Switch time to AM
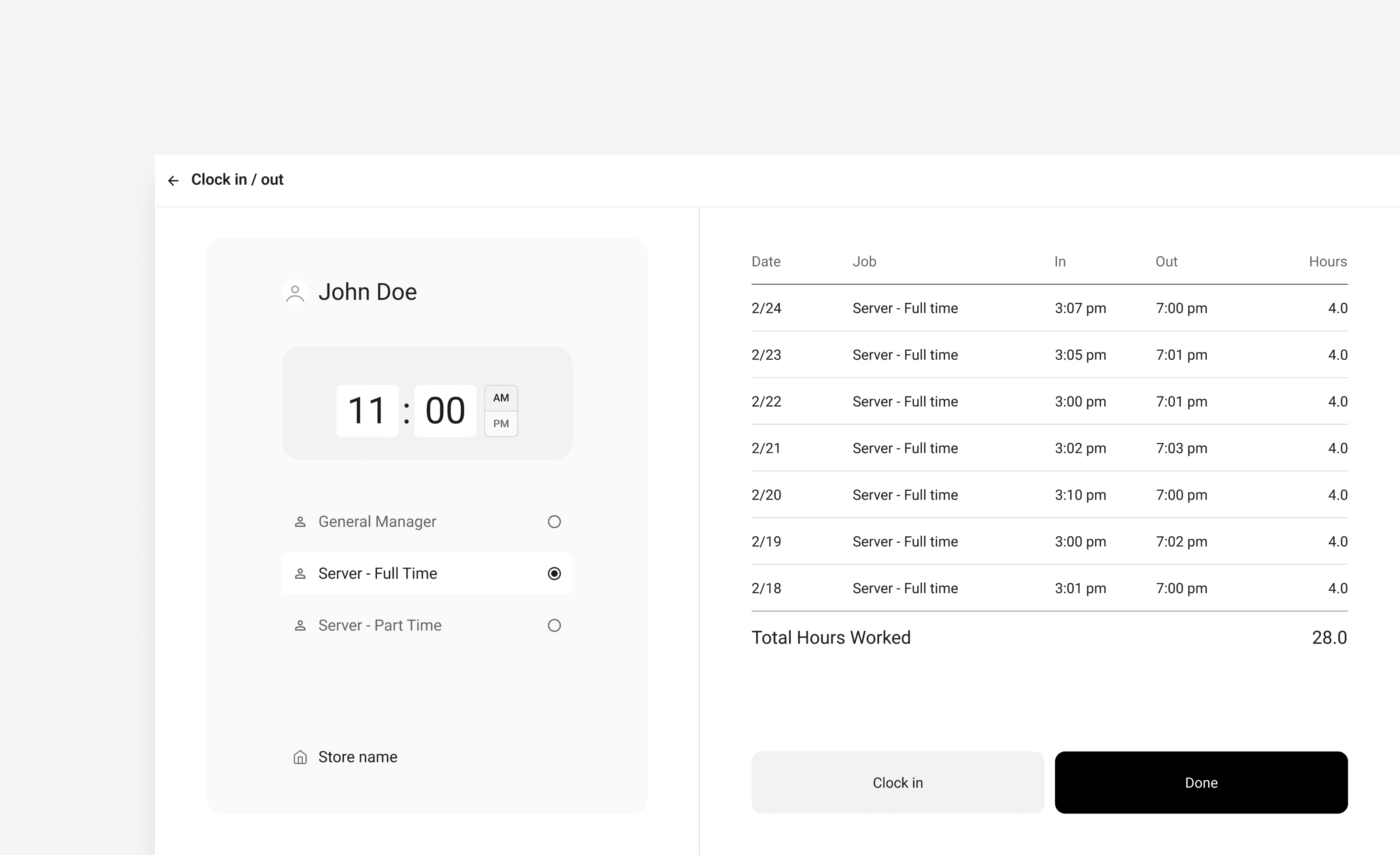 (x=501, y=398)
